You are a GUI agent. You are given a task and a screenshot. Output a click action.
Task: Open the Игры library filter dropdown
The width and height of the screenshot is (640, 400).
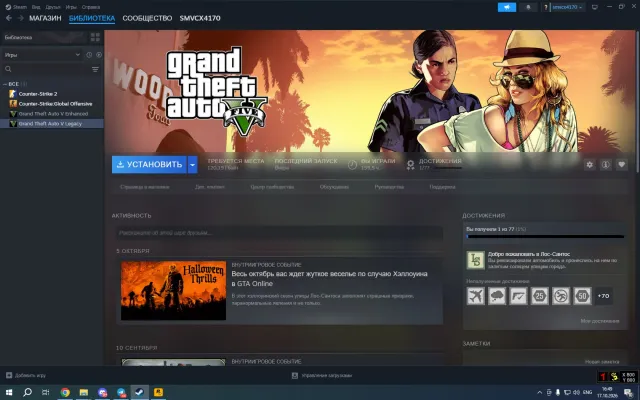(x=42, y=55)
